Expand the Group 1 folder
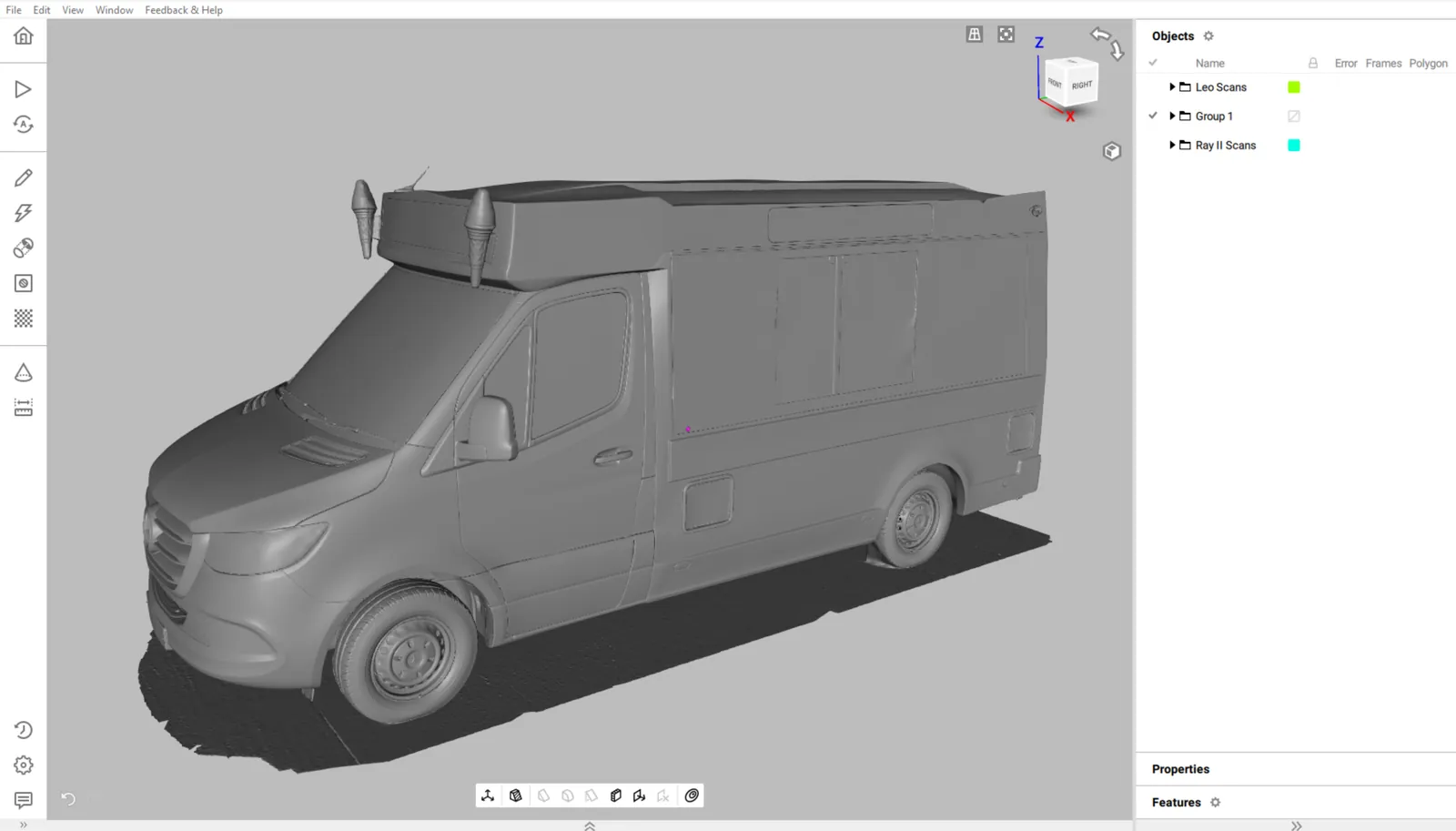Viewport: 1456px width, 831px height. coord(1172,117)
